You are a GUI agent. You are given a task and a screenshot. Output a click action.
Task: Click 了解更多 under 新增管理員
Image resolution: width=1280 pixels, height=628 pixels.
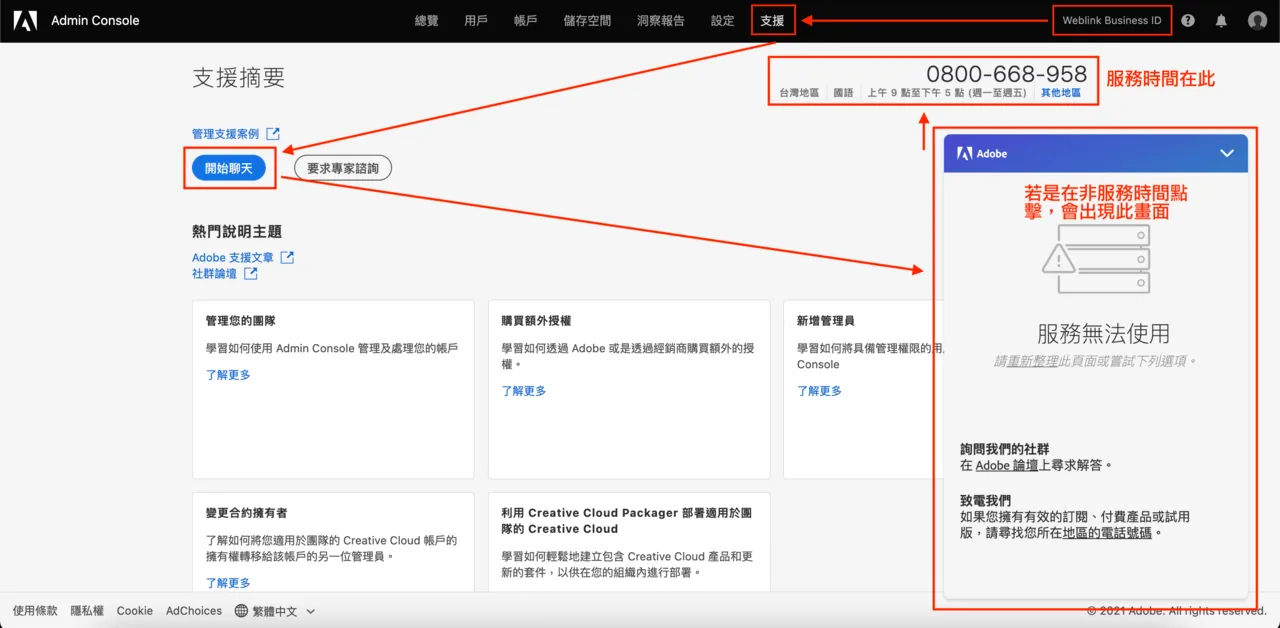coord(819,391)
